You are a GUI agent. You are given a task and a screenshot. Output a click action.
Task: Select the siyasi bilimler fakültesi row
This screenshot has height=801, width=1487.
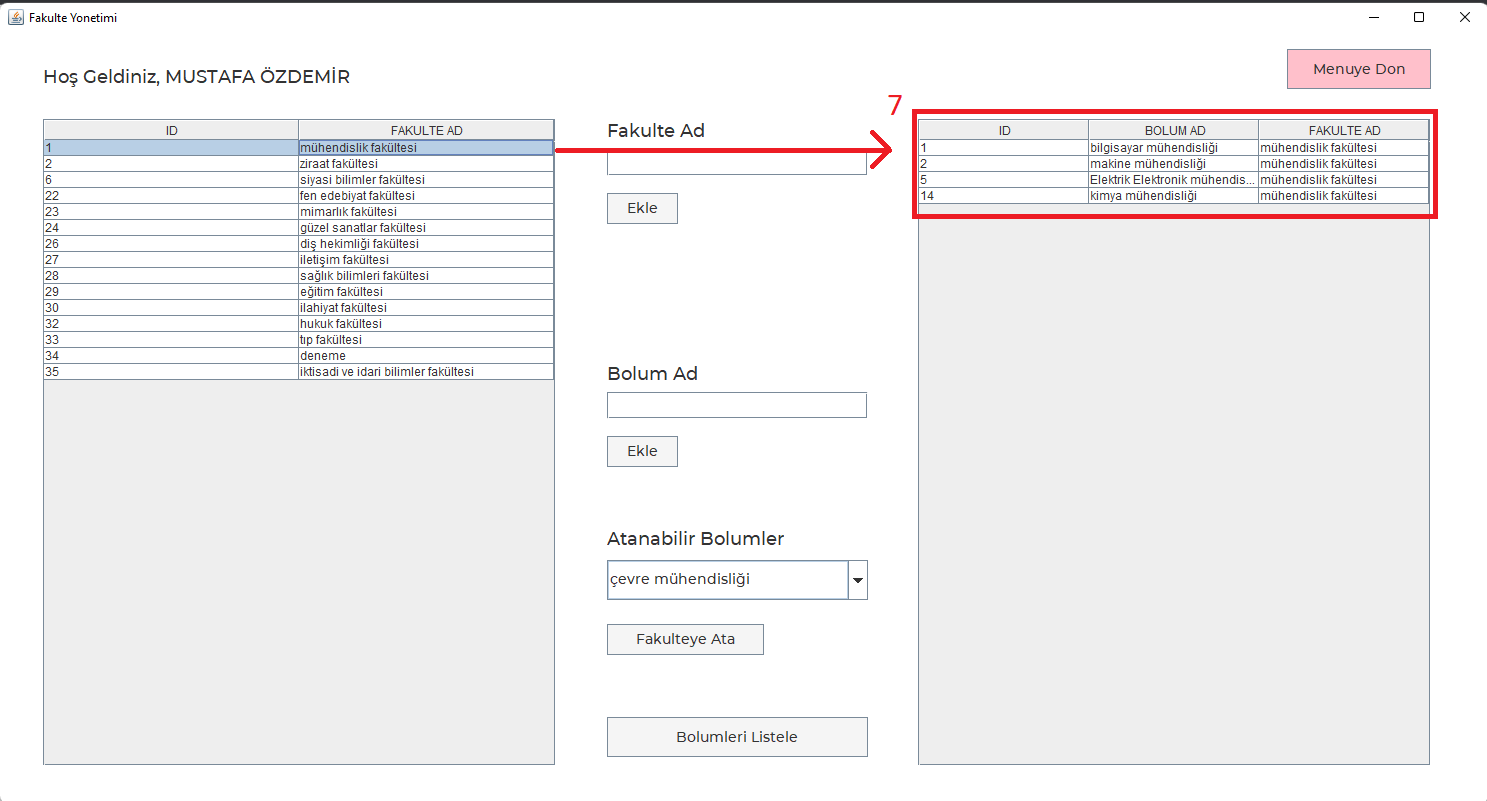coord(298,179)
